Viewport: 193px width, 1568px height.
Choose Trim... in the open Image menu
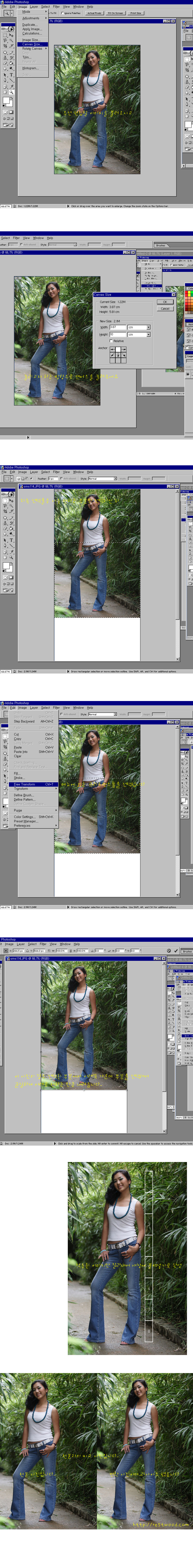pos(33,57)
